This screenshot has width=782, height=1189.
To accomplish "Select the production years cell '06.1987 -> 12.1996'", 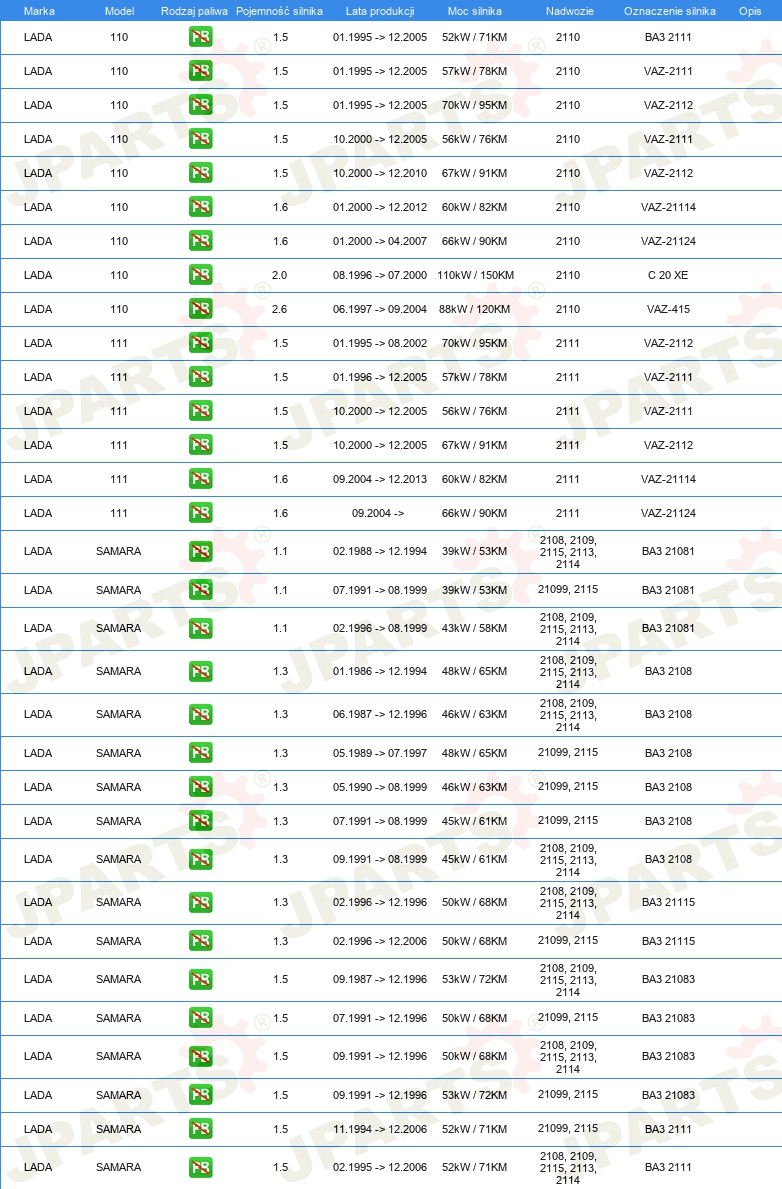I will coord(380,714).
